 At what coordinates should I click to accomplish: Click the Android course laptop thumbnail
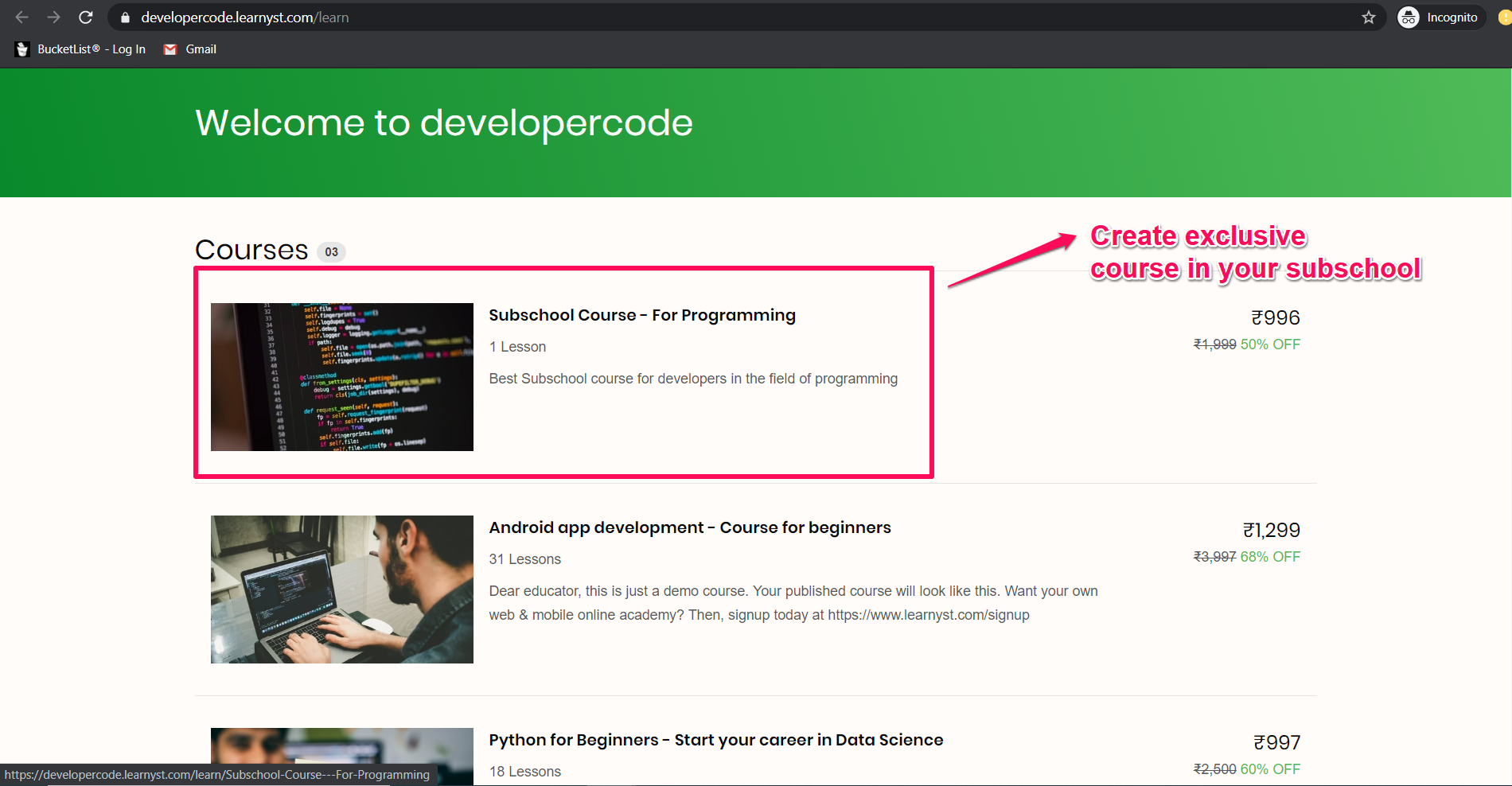pyautogui.click(x=342, y=589)
